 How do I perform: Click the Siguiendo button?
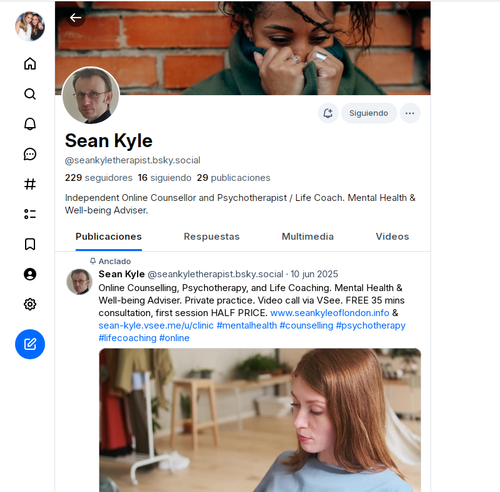[369, 113]
